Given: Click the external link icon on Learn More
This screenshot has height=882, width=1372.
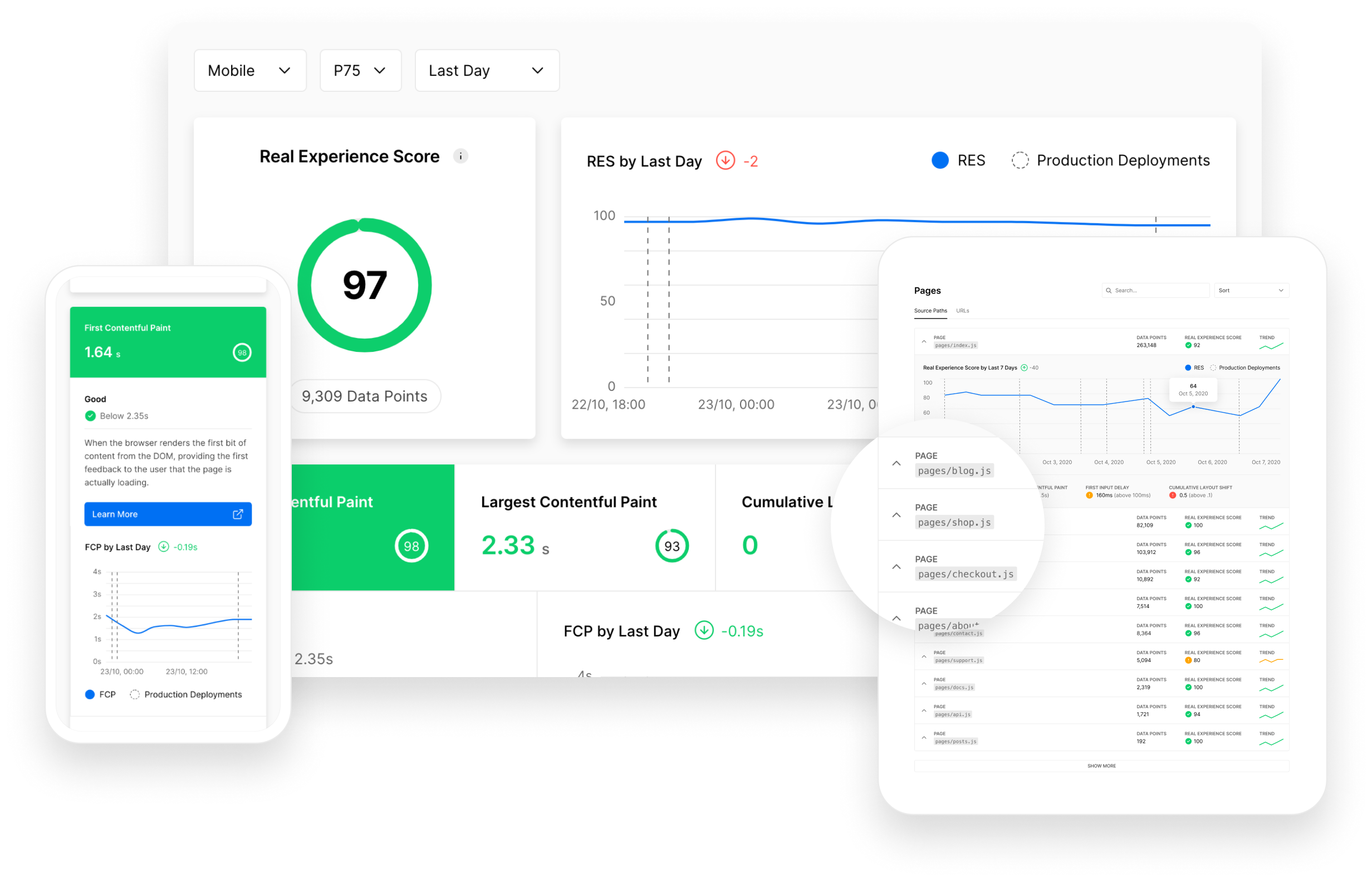Looking at the screenshot, I should [238, 514].
